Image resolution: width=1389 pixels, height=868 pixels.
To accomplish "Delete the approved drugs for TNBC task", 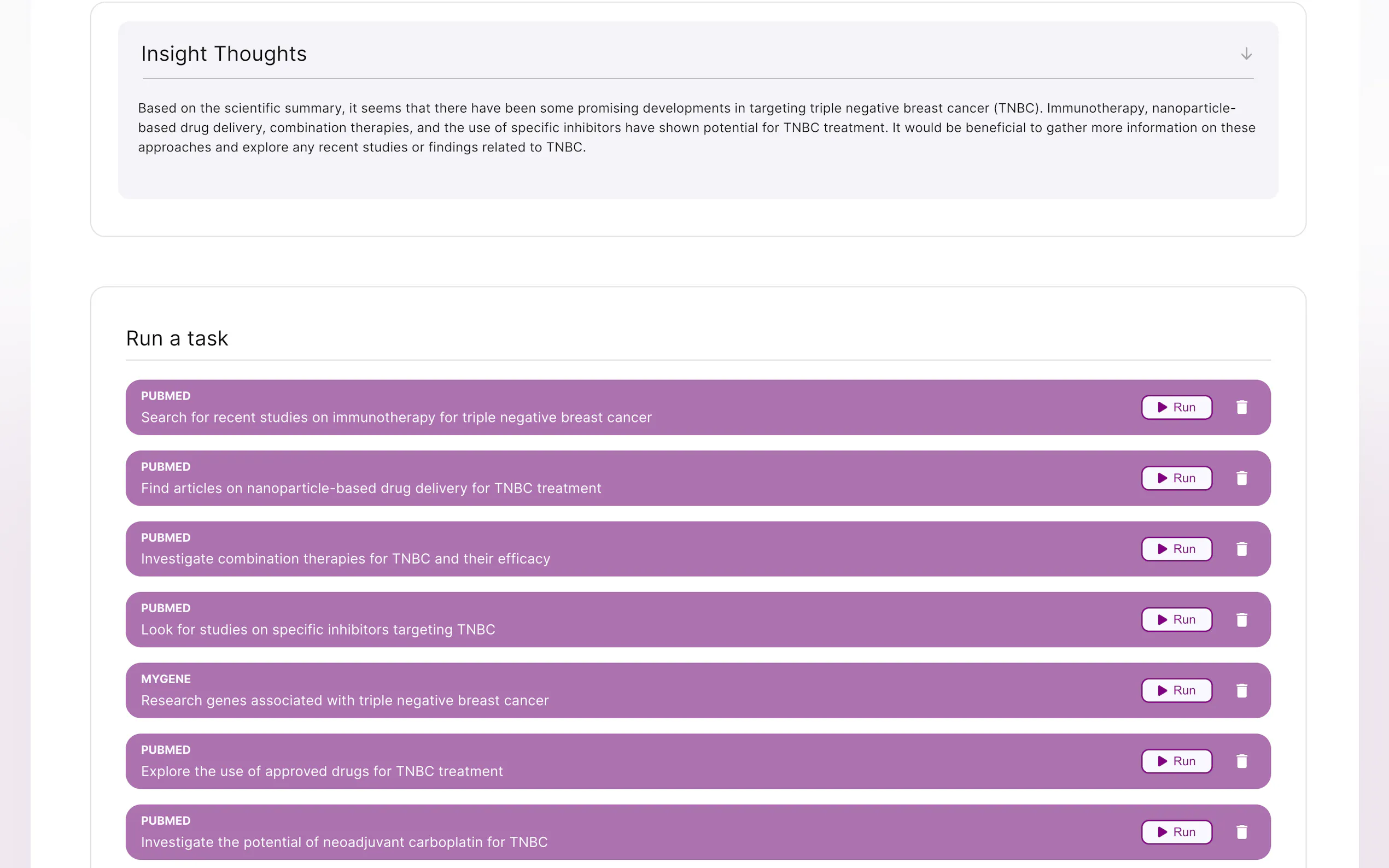I will (1241, 761).
